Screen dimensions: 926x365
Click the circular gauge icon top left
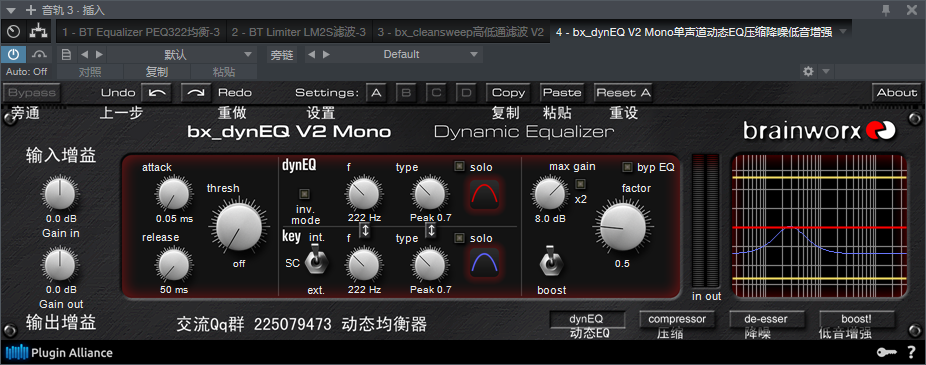click(x=14, y=31)
